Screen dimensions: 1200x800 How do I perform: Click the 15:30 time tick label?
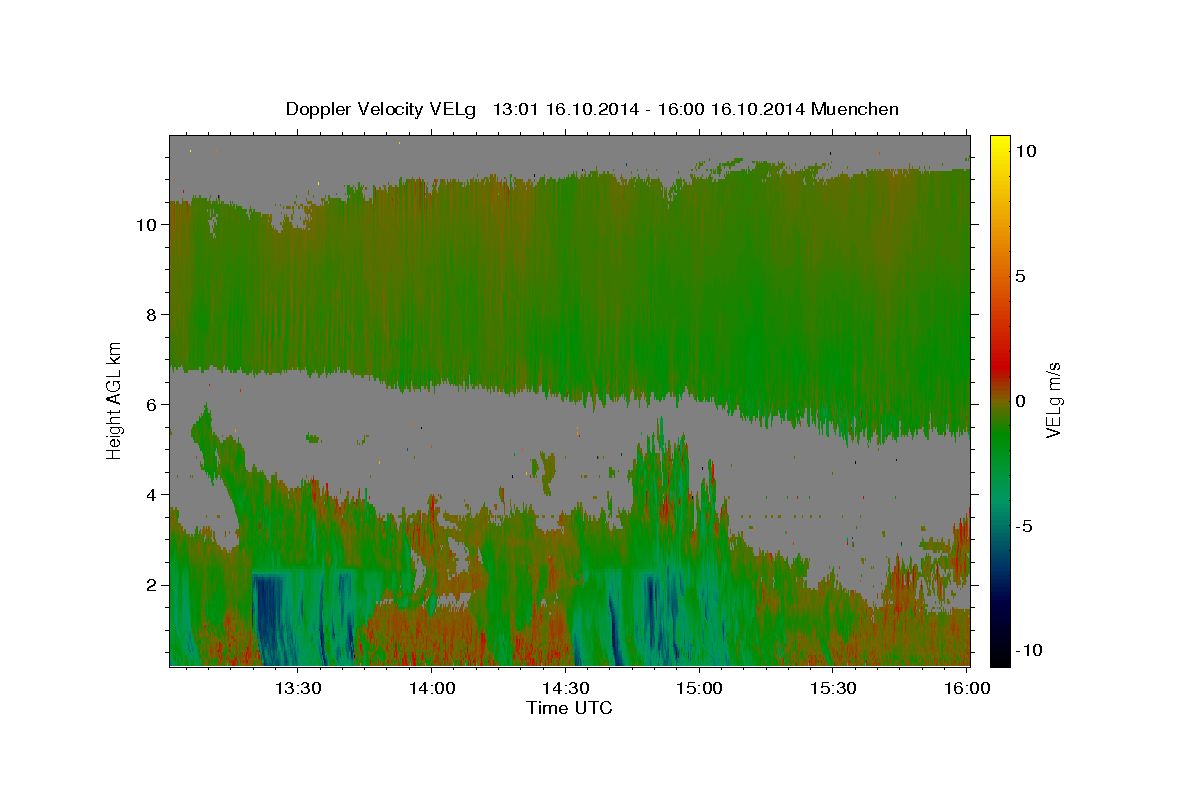pyautogui.click(x=832, y=689)
